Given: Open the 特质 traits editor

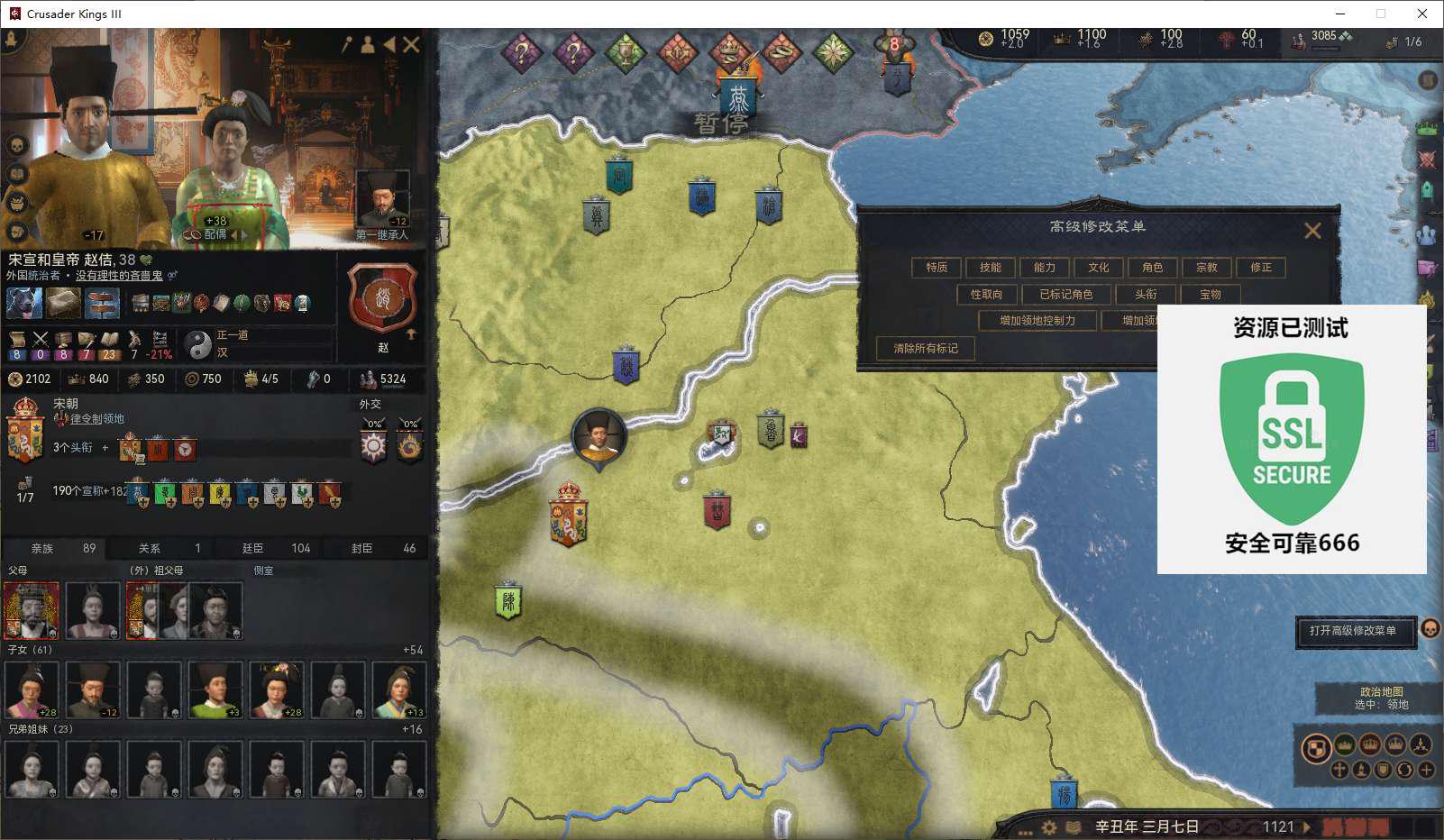Looking at the screenshot, I should (937, 268).
